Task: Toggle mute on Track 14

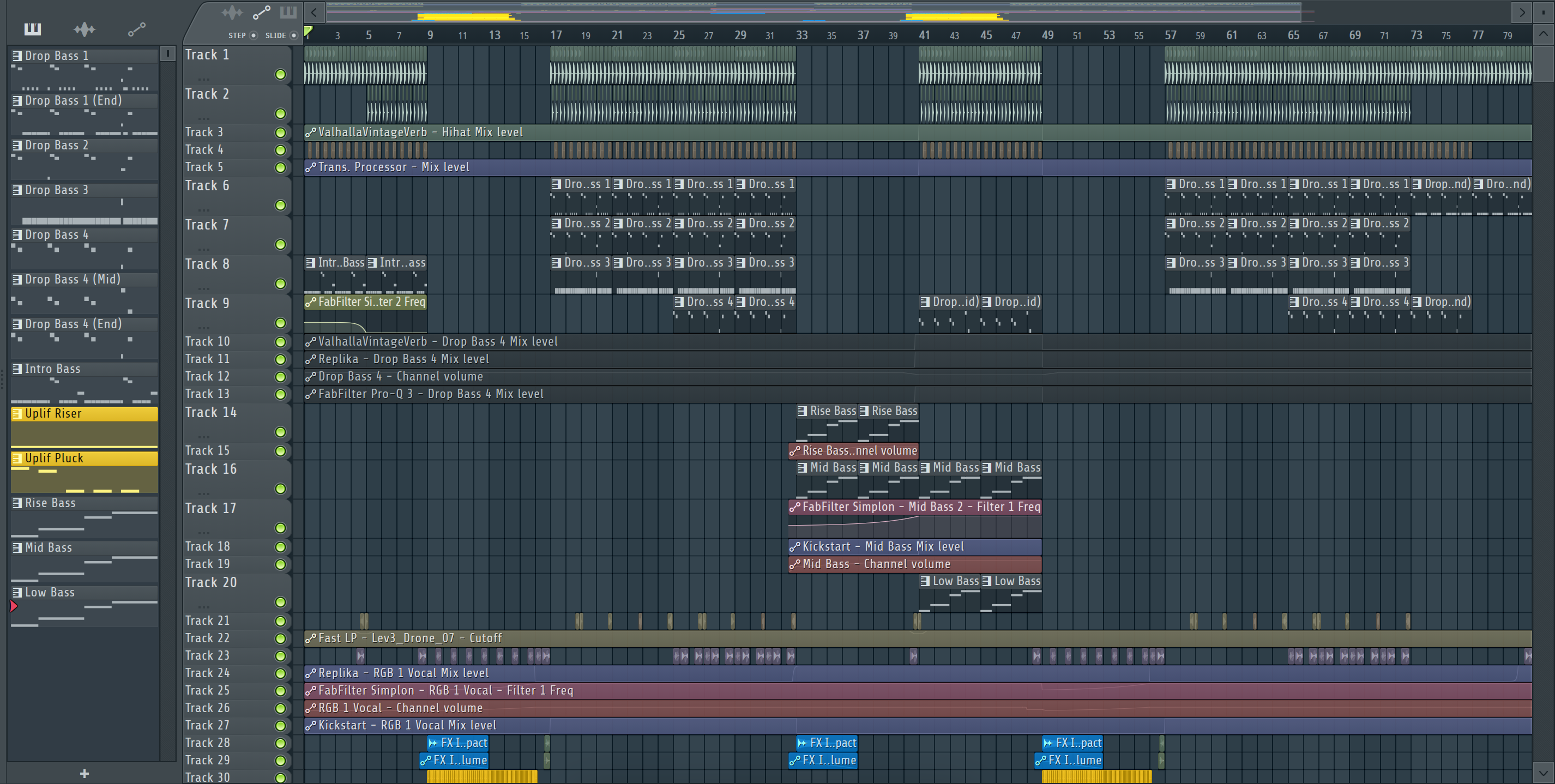Action: [x=280, y=432]
